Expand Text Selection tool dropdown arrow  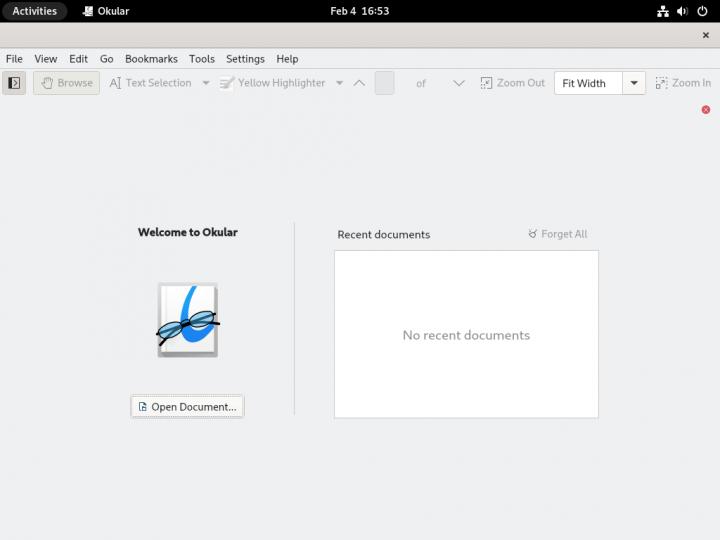click(x=206, y=83)
